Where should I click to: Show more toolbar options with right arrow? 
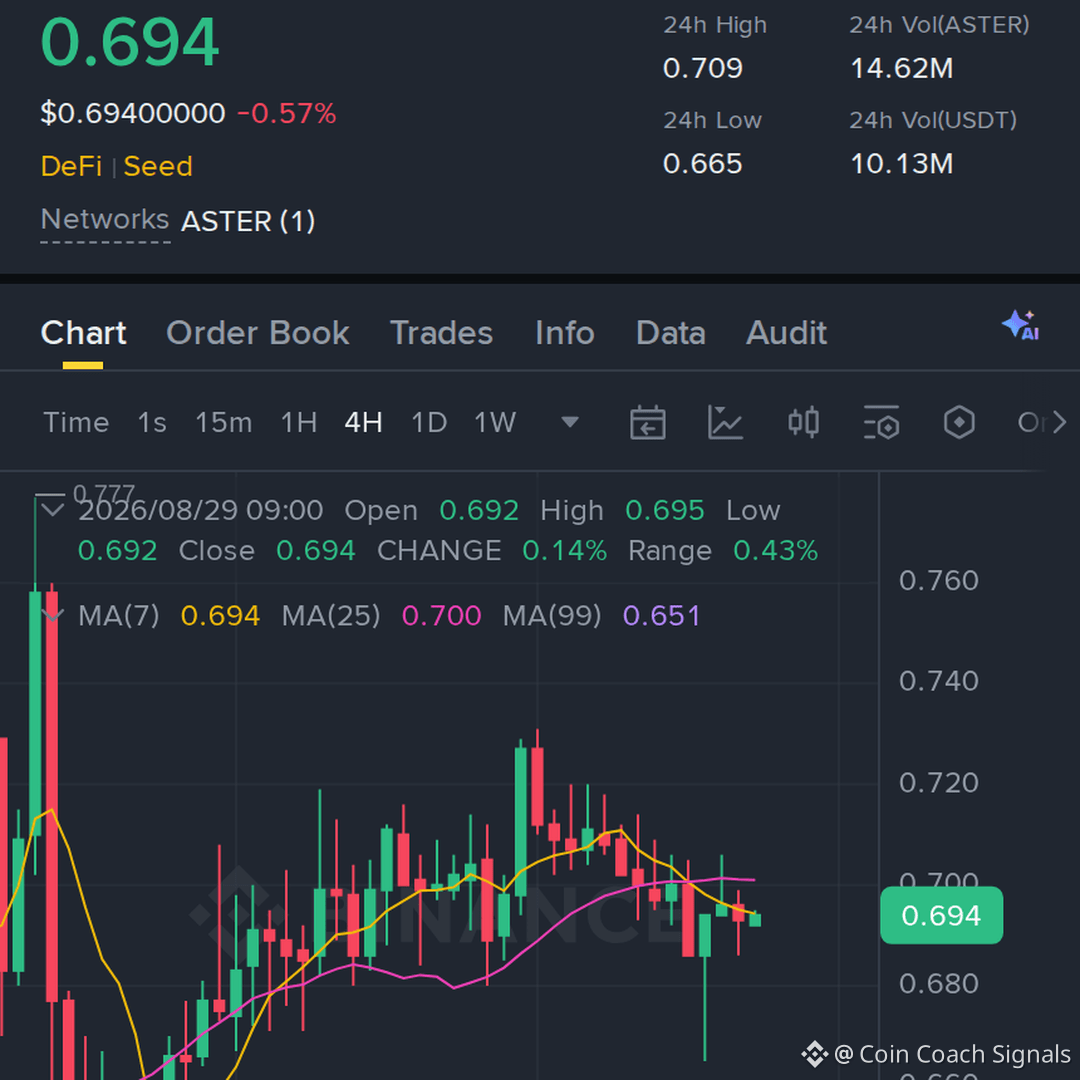point(1060,422)
